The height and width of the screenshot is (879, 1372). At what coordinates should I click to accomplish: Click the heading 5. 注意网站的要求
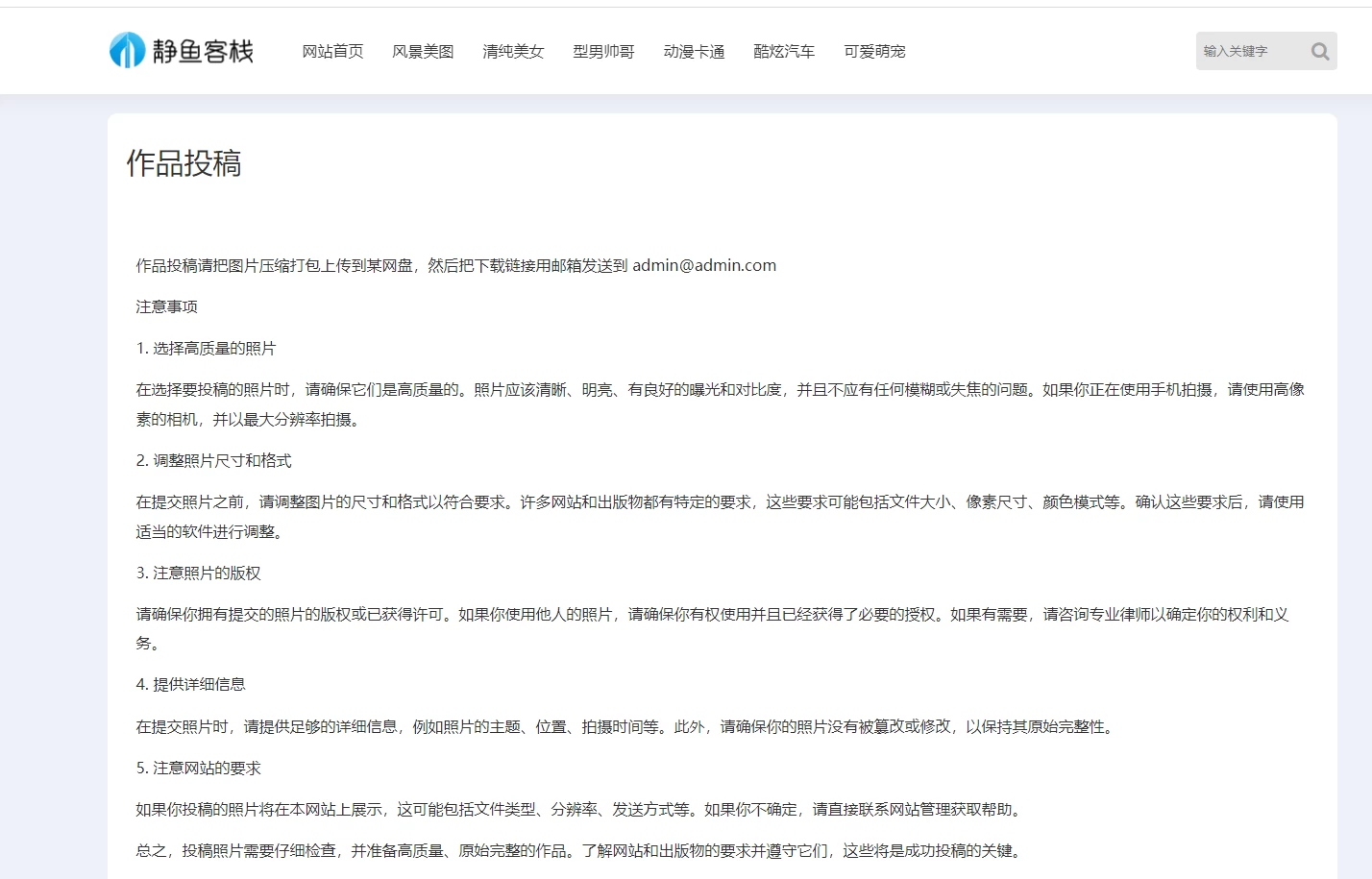tap(198, 769)
